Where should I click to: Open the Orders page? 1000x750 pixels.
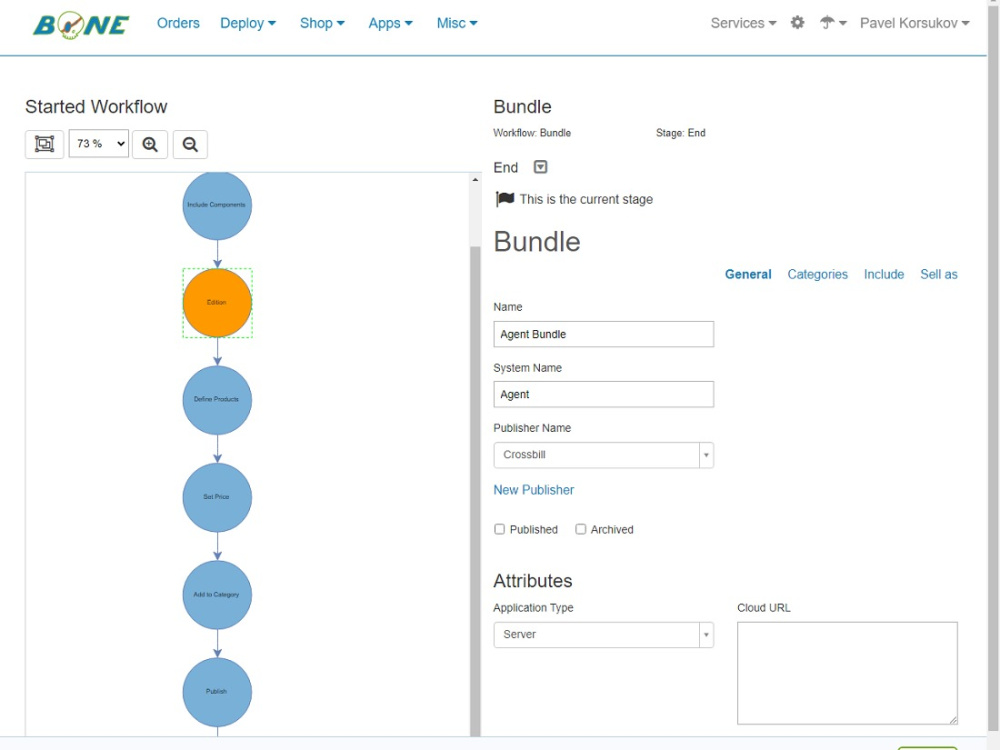[x=178, y=23]
